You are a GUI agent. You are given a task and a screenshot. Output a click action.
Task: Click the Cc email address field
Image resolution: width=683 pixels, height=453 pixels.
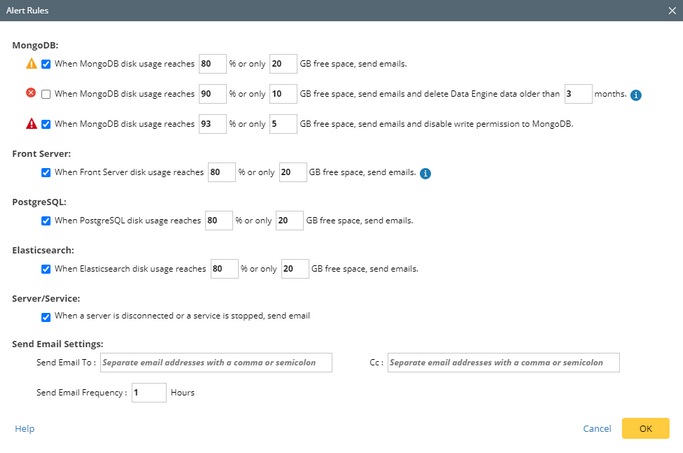pos(503,361)
